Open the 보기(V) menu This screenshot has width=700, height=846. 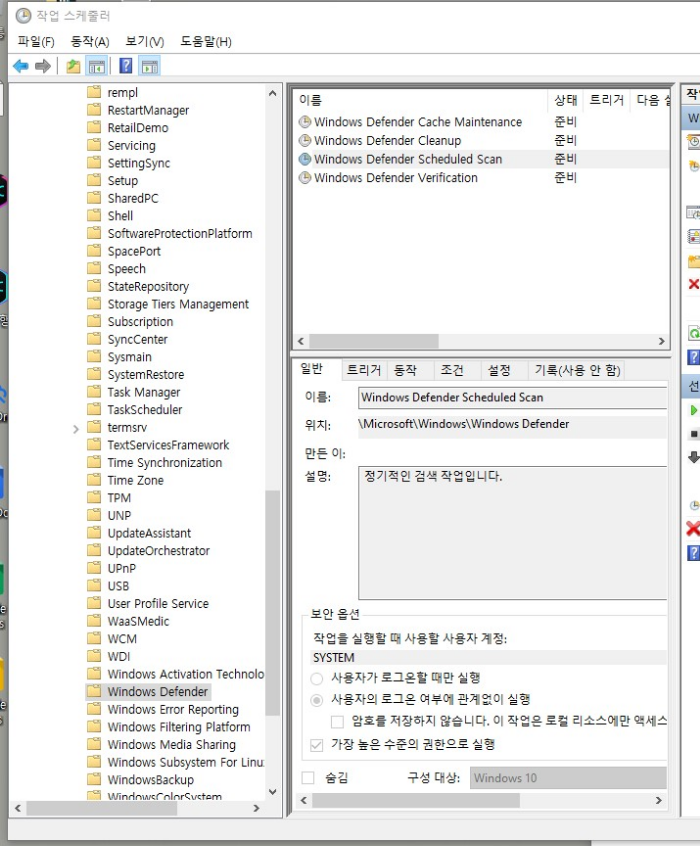click(x=145, y=42)
